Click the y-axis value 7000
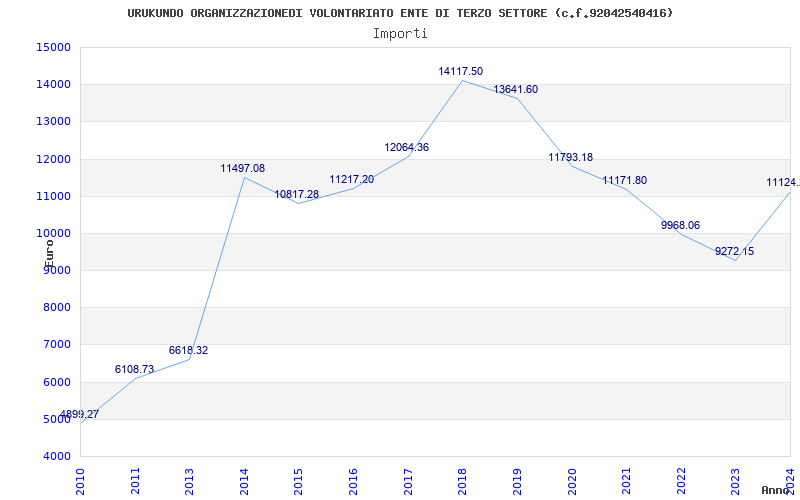Image resolution: width=800 pixels, height=500 pixels. tap(56, 345)
